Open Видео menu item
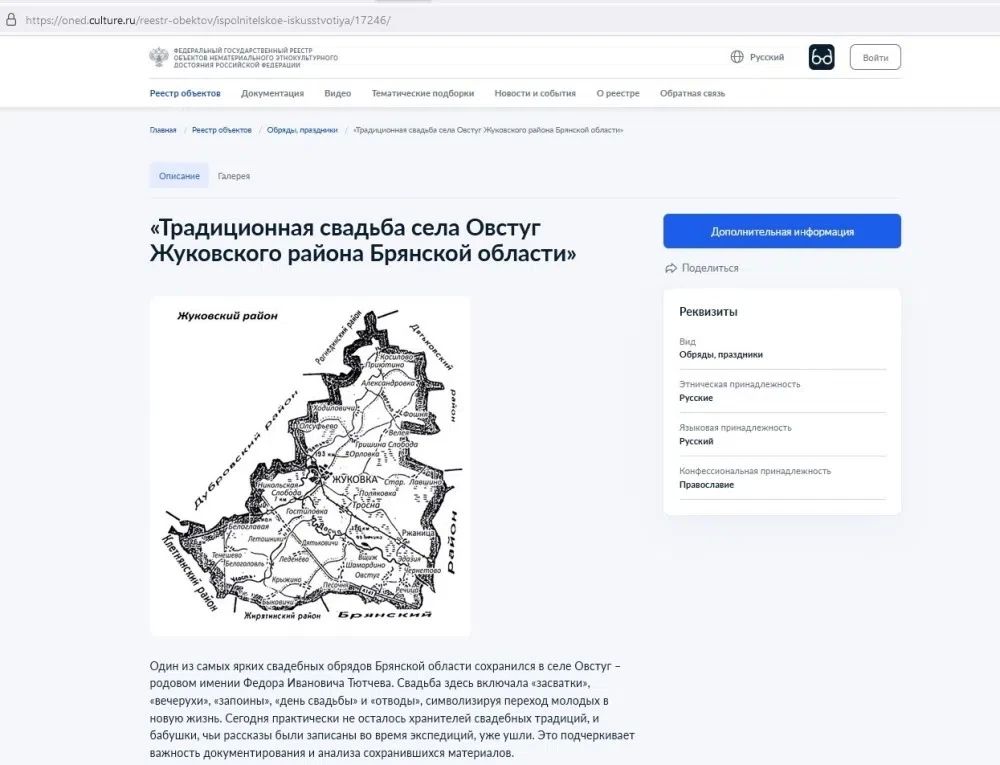The height and width of the screenshot is (765, 1000). click(x=337, y=93)
